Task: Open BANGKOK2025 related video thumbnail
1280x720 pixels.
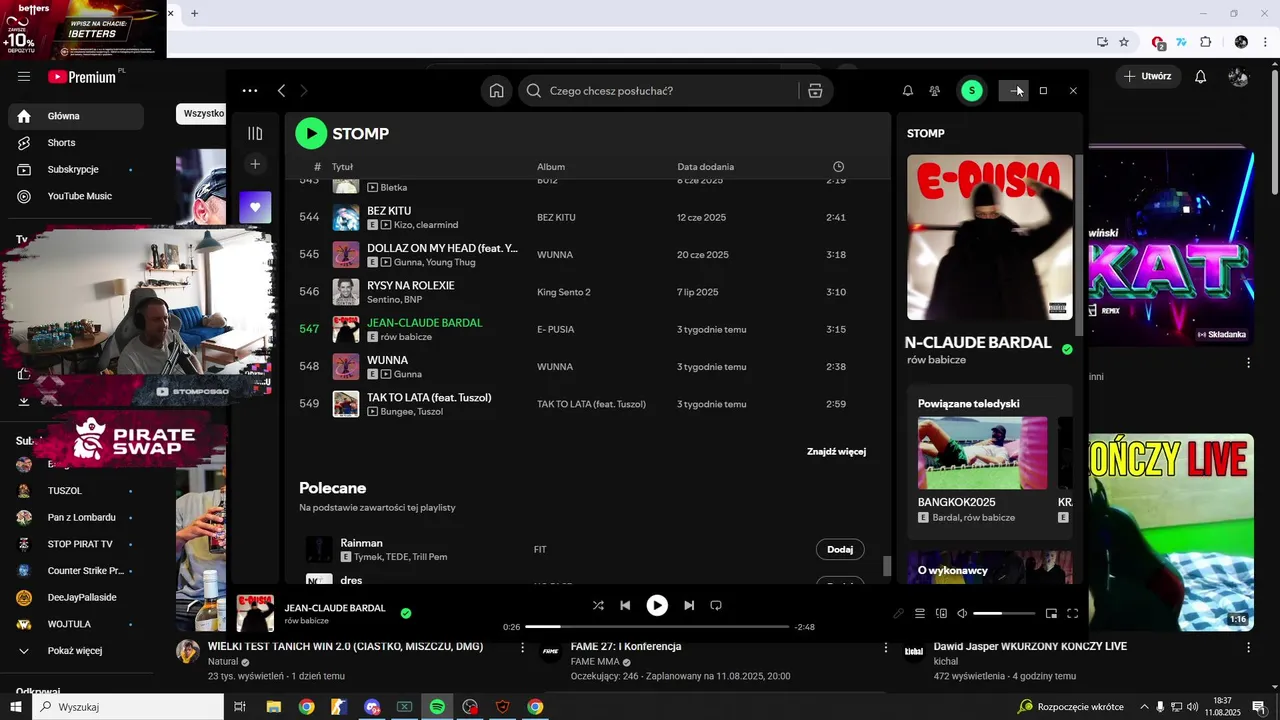Action: click(983, 453)
